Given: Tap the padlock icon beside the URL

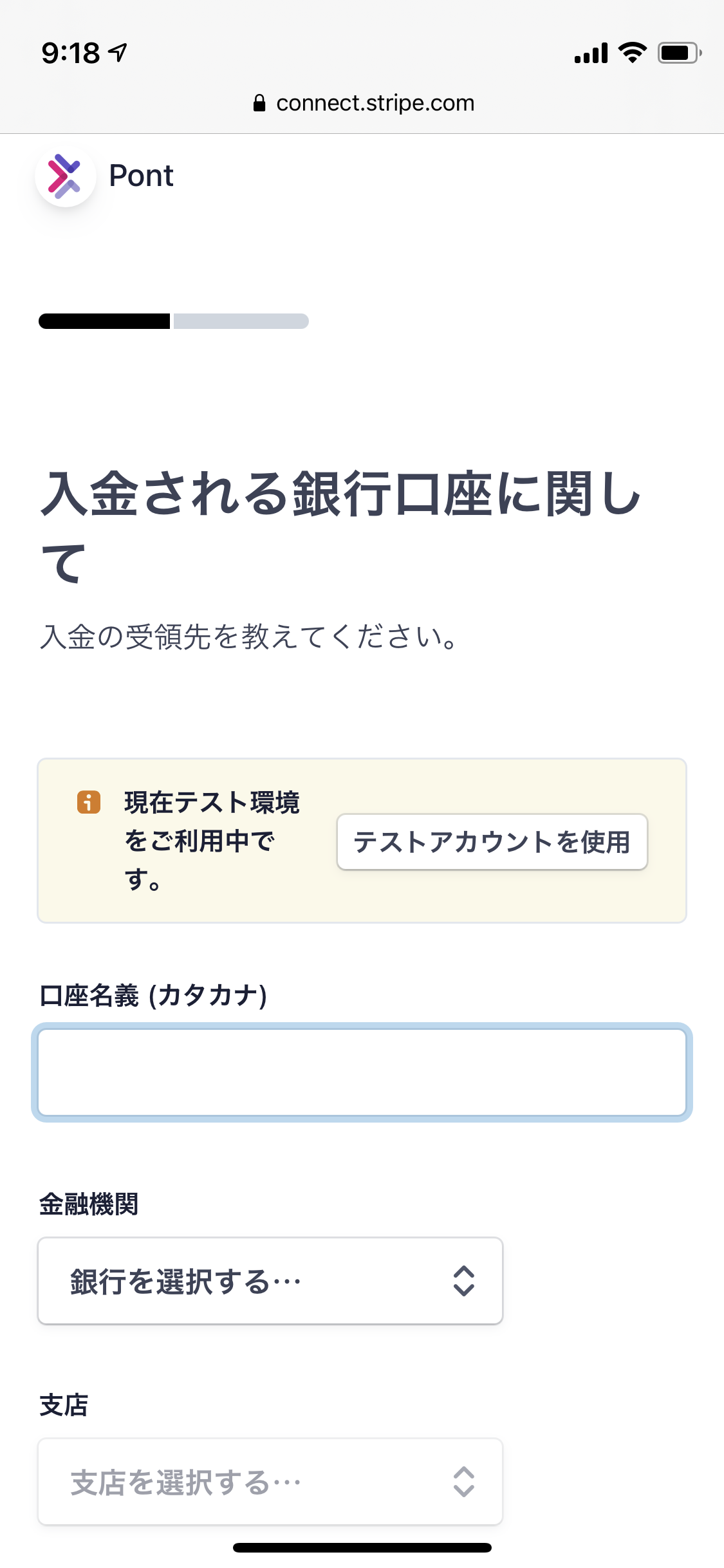Looking at the screenshot, I should click(x=259, y=103).
